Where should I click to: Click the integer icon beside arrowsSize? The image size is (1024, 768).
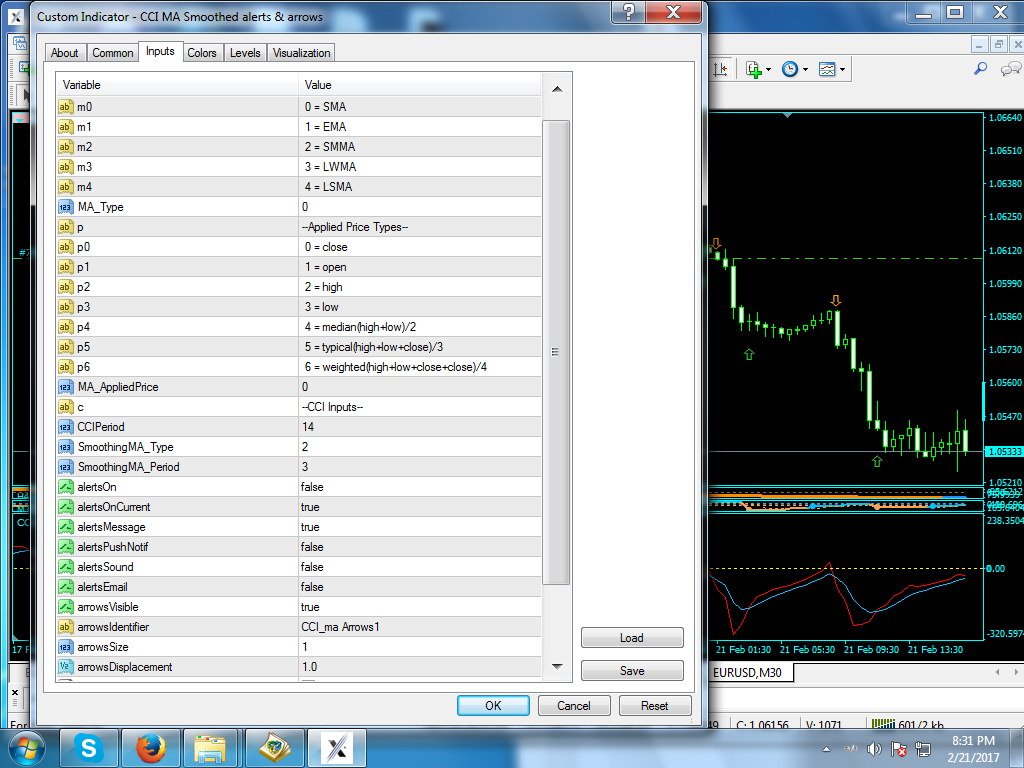(65, 647)
